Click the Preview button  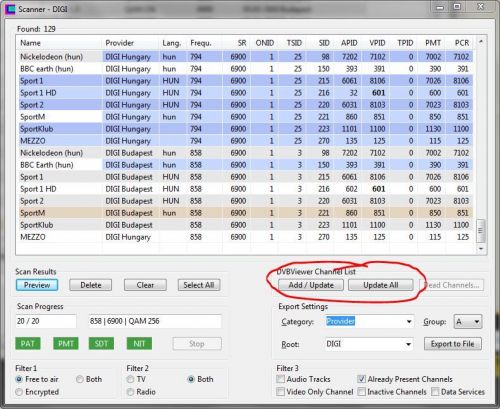pos(37,285)
